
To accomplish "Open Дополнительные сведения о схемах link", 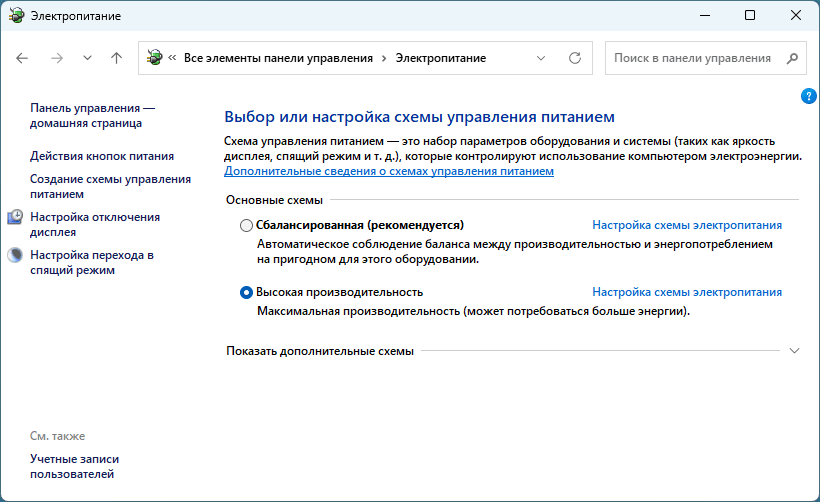I will click(389, 171).
